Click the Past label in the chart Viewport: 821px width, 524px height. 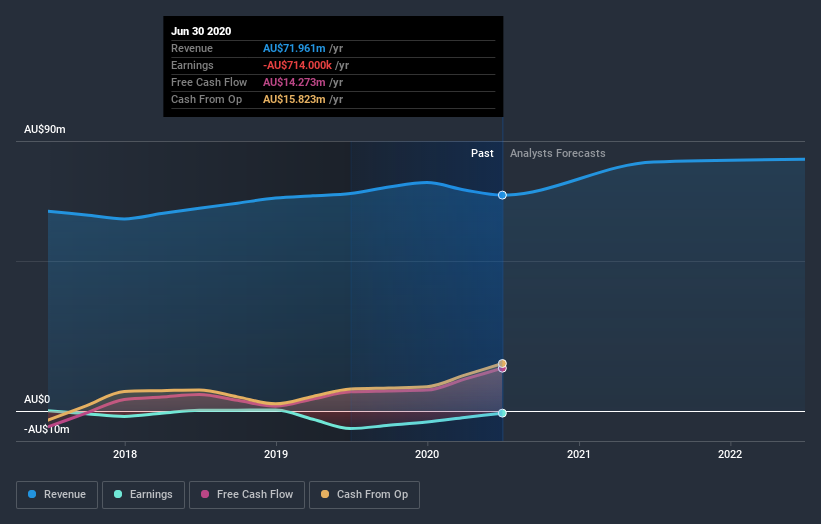[482, 153]
